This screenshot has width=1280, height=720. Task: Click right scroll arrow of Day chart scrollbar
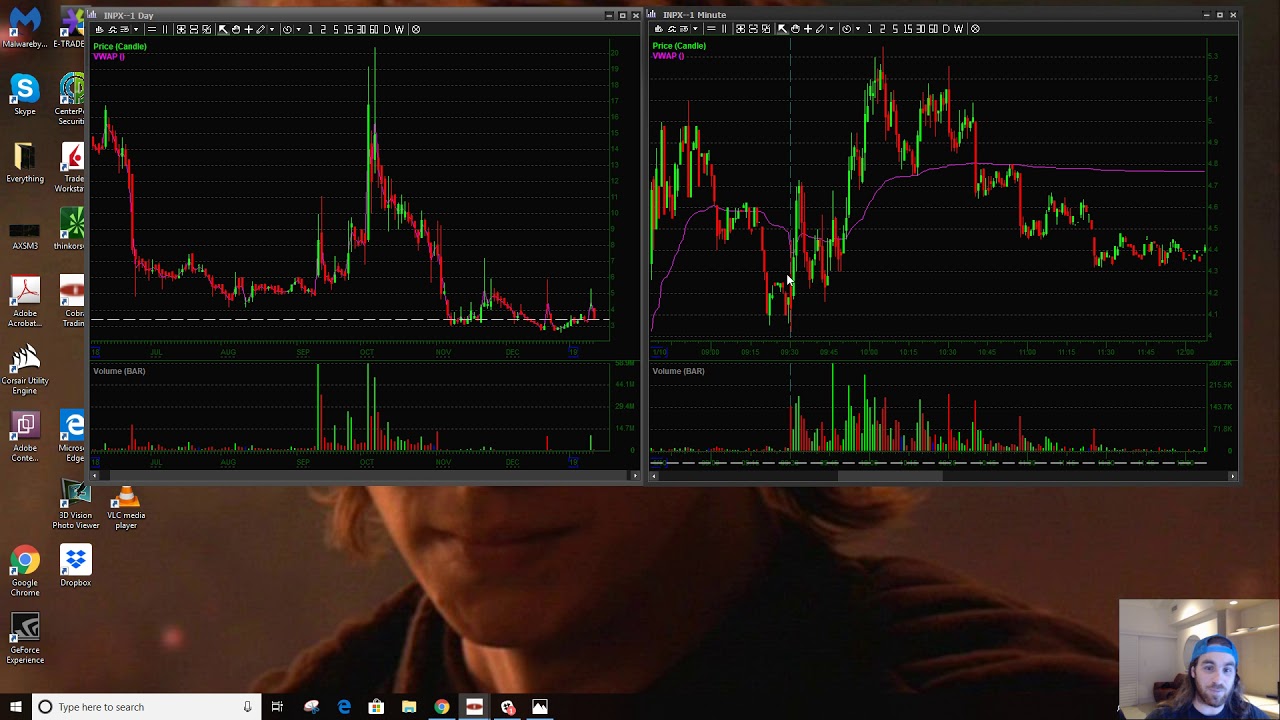click(635, 476)
